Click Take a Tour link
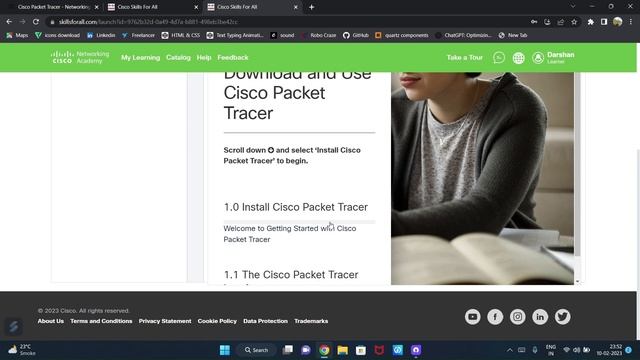The height and width of the screenshot is (360, 640). (x=464, y=58)
